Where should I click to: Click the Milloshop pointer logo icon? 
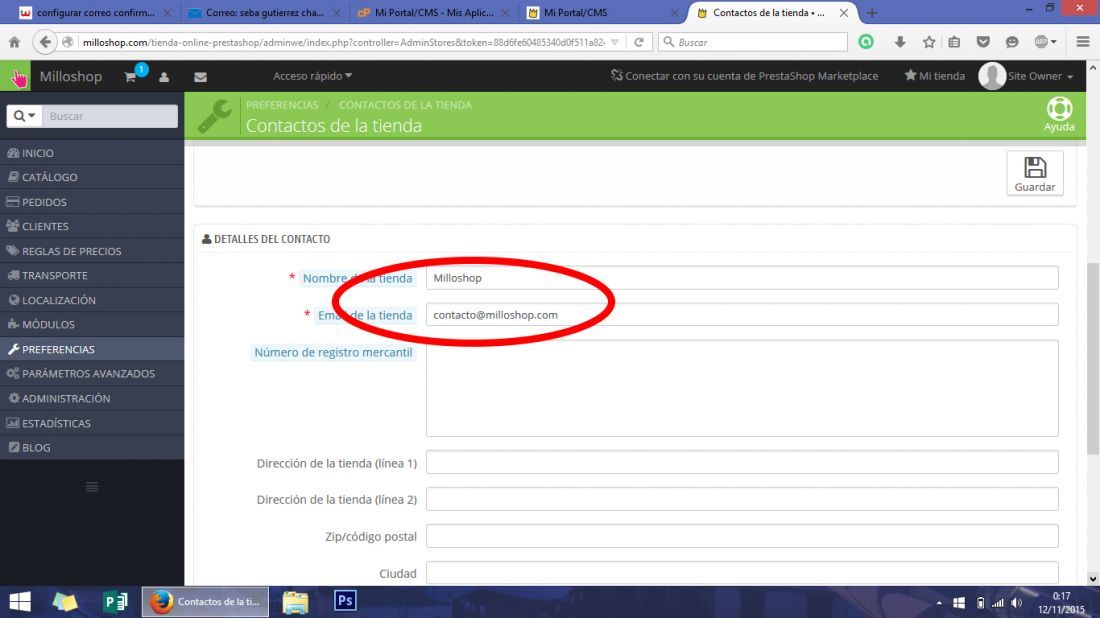[15, 76]
